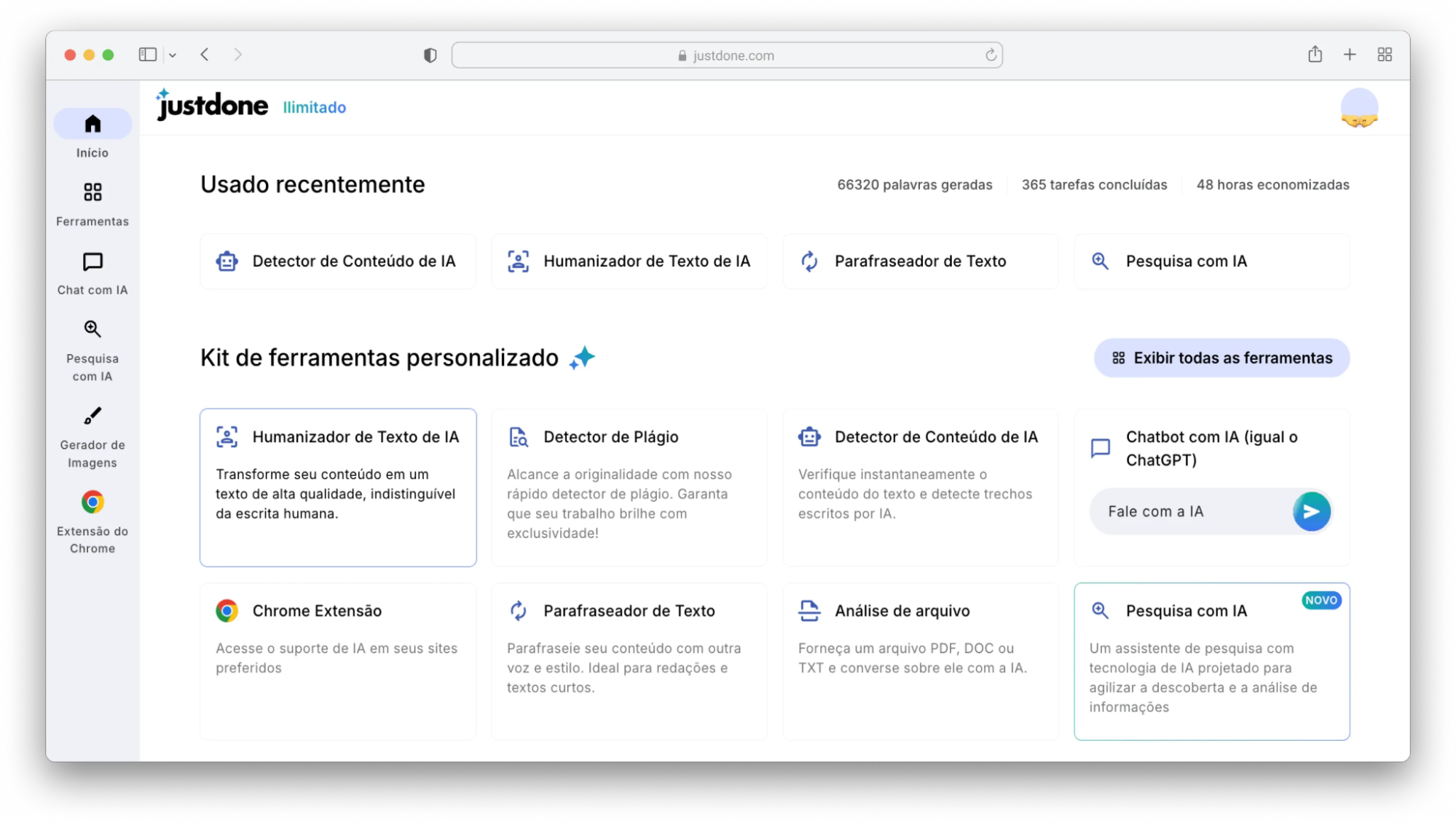1456x823 pixels.
Task: Open Gerador de Imagens brush icon
Action: [93, 416]
